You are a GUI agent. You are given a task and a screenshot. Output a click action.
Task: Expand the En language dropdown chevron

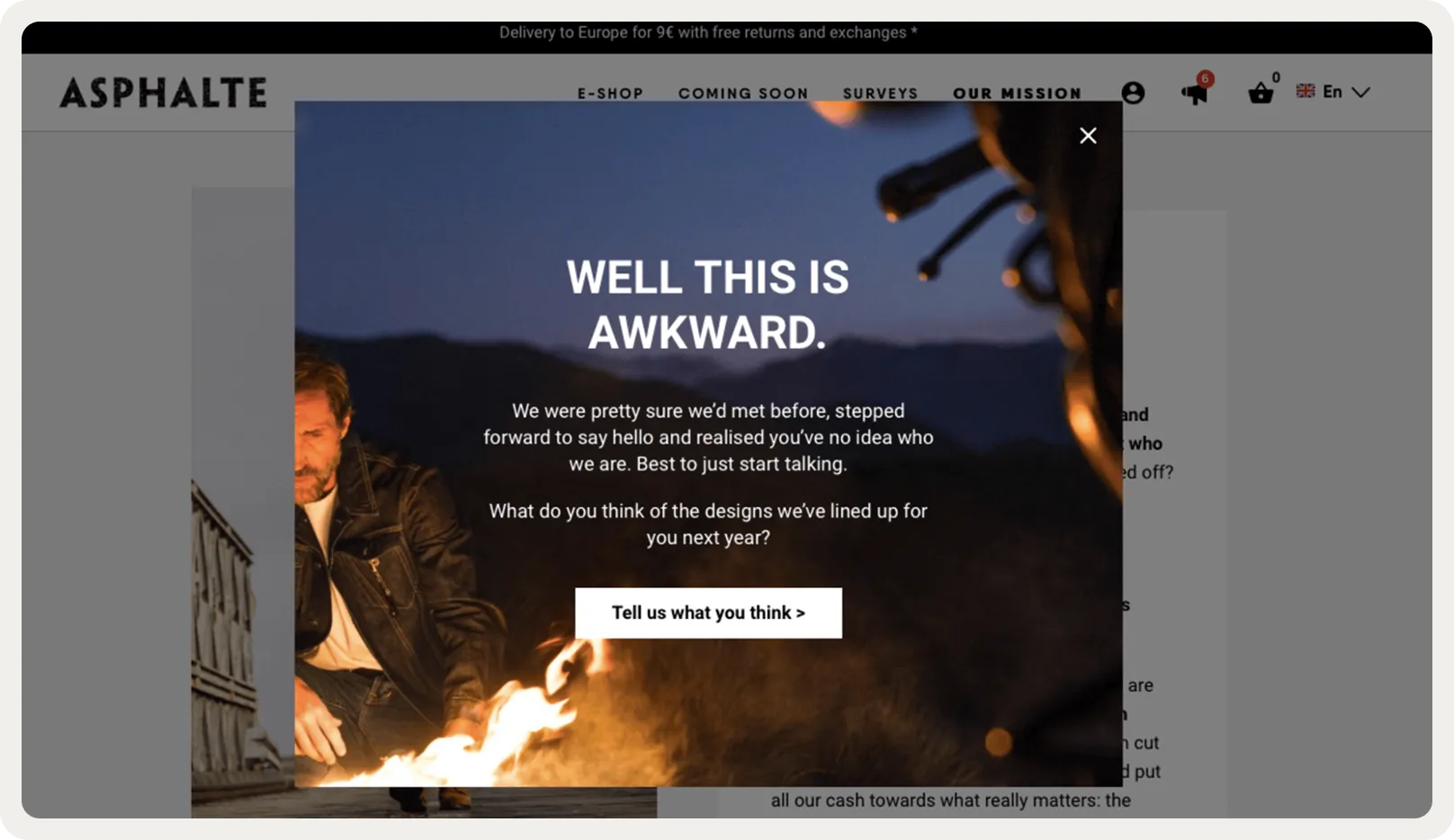tap(1361, 92)
